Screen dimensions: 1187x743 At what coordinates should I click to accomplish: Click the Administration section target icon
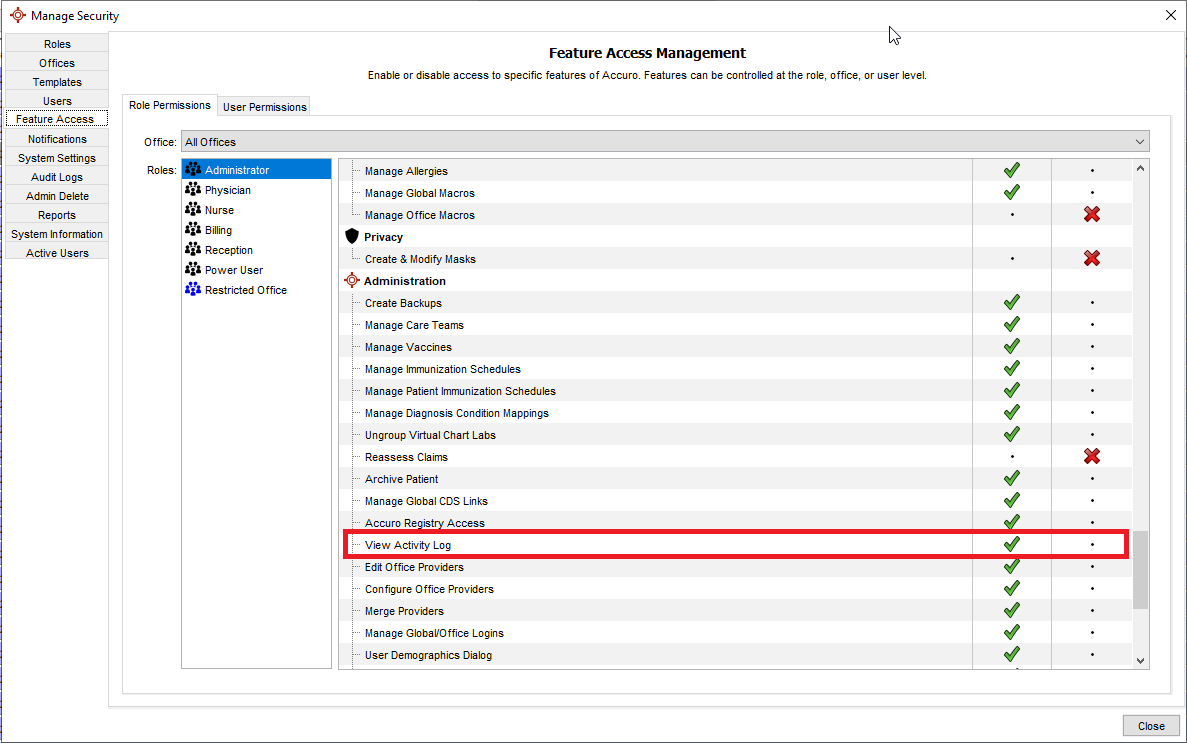[351, 281]
